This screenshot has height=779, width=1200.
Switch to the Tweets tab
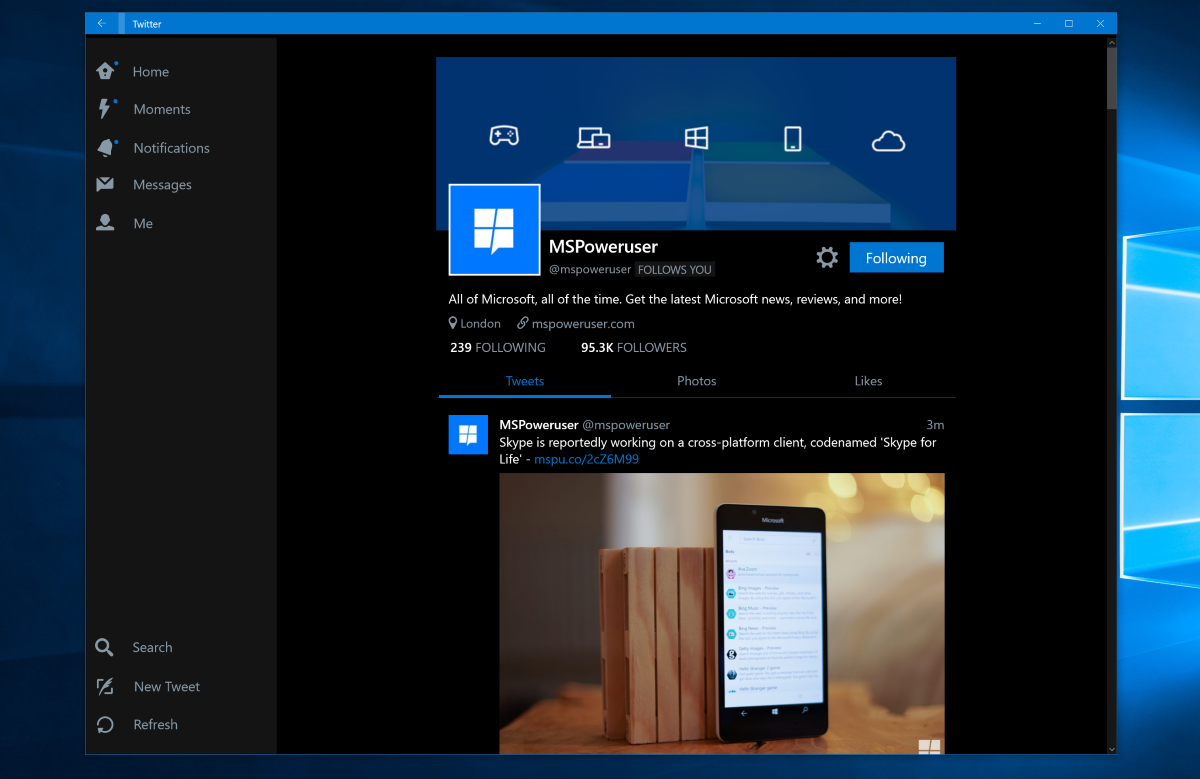point(525,381)
